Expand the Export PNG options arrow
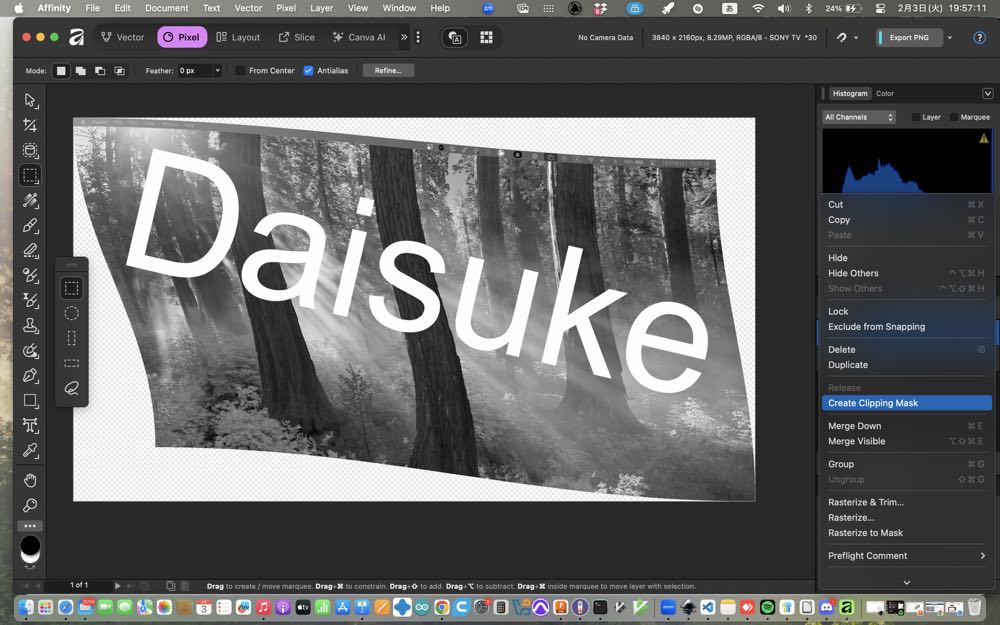Screen dimensions: 1000x625 point(949,38)
